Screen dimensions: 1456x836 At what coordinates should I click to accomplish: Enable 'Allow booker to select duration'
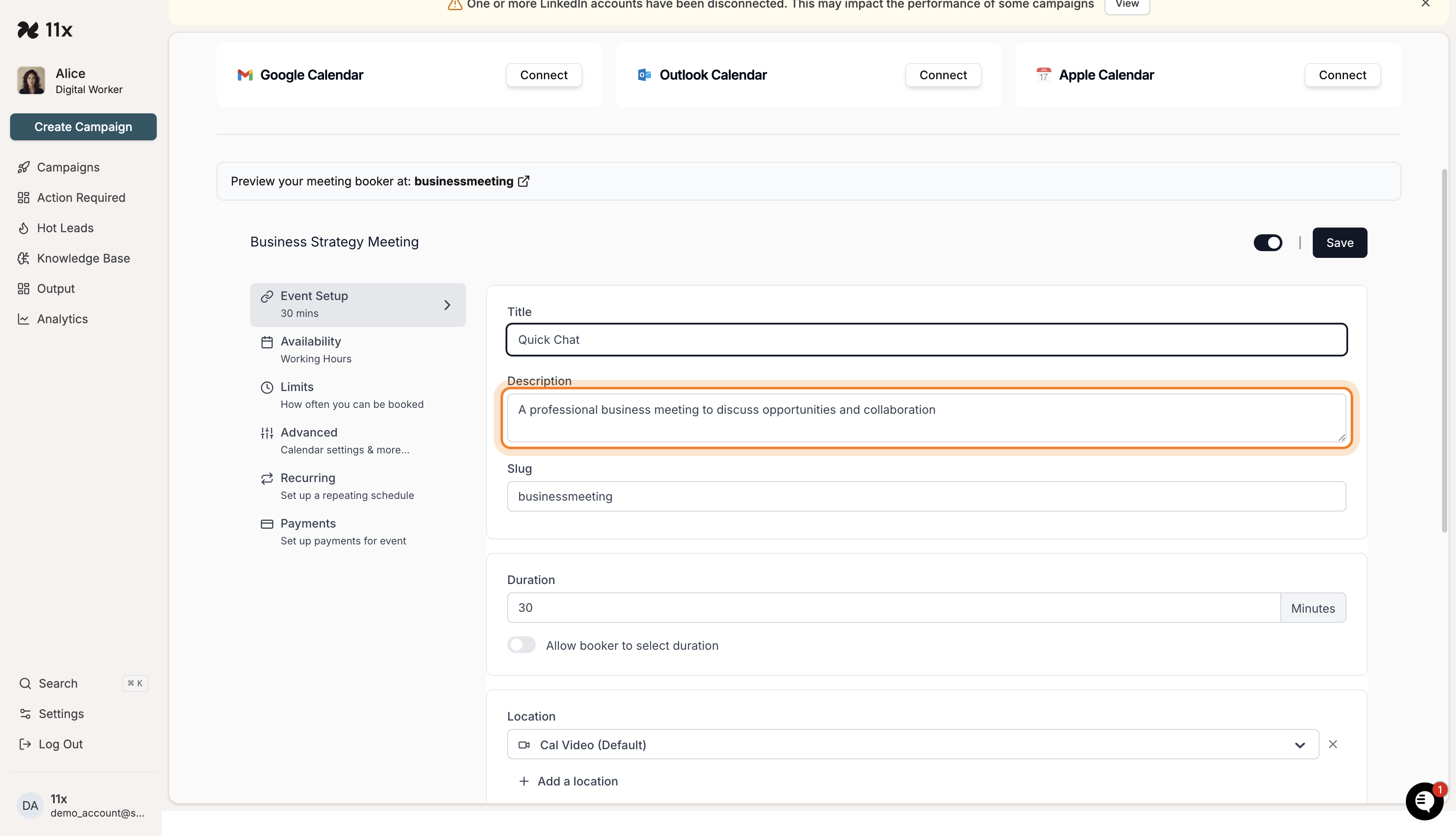pos(521,645)
